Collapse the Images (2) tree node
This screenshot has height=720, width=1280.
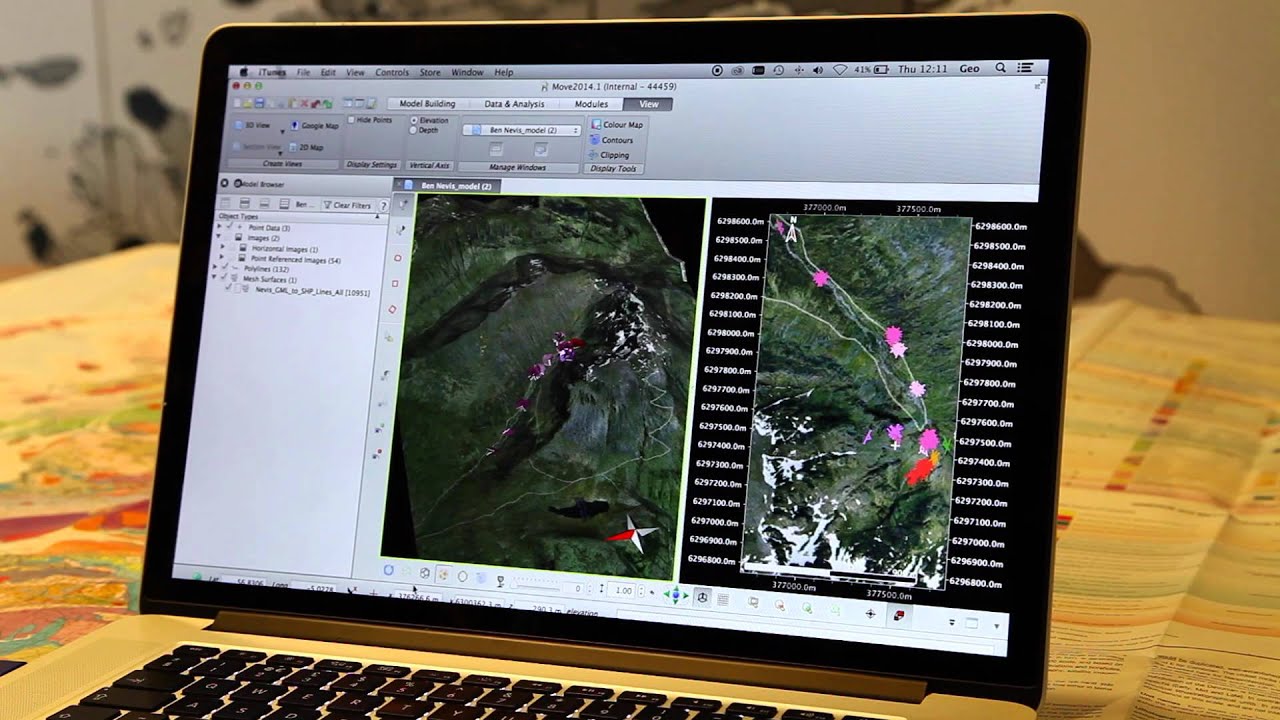click(x=219, y=238)
